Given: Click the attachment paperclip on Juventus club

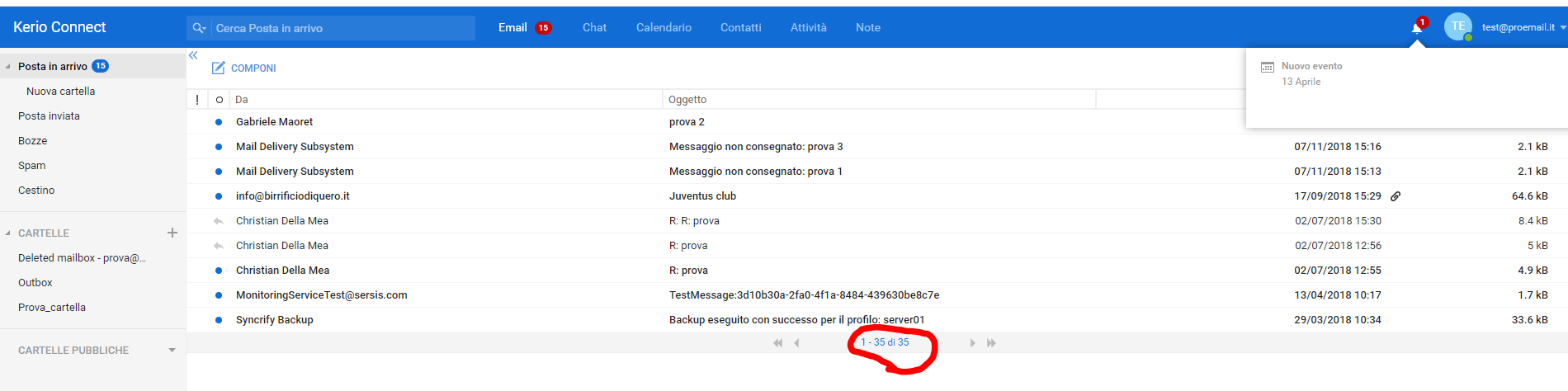Looking at the screenshot, I should click(x=1396, y=196).
